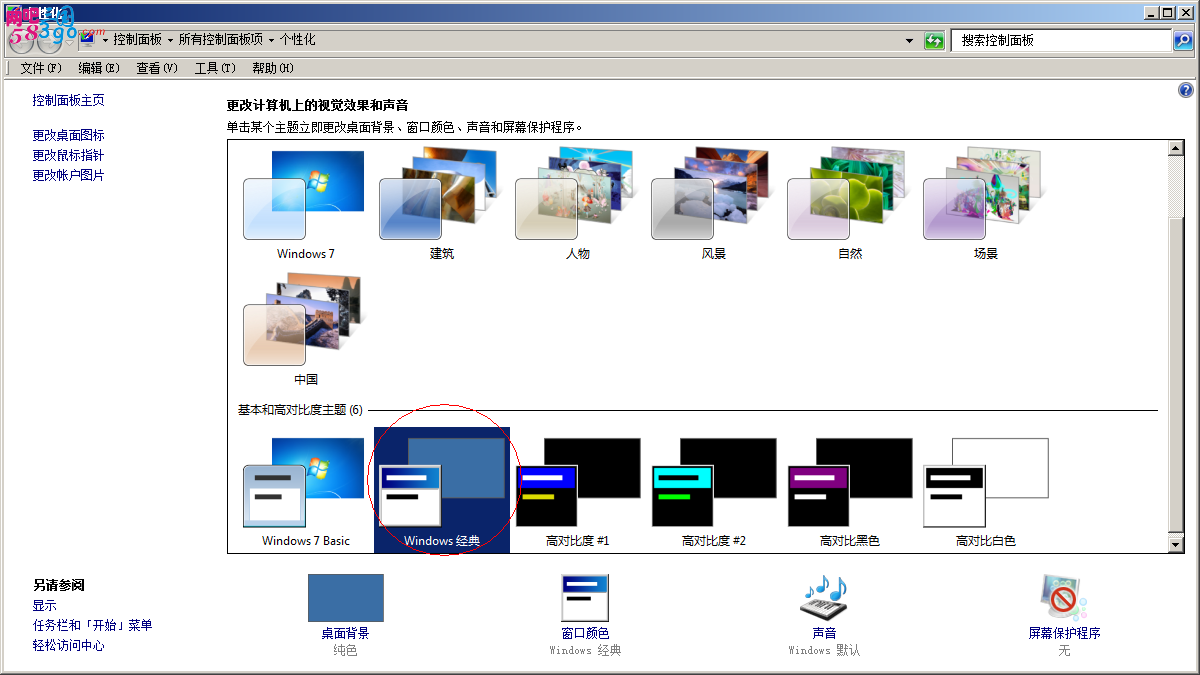Select the 场景 theme
1200x675 pixels.
click(985, 205)
